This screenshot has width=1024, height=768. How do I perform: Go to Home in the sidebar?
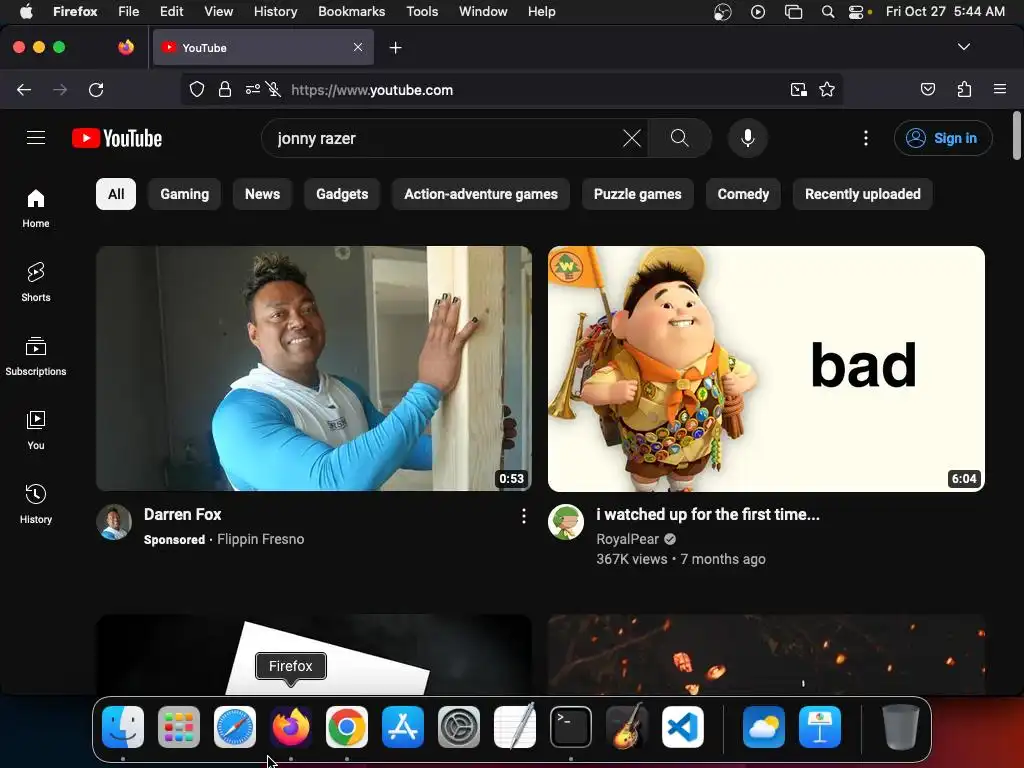[36, 209]
